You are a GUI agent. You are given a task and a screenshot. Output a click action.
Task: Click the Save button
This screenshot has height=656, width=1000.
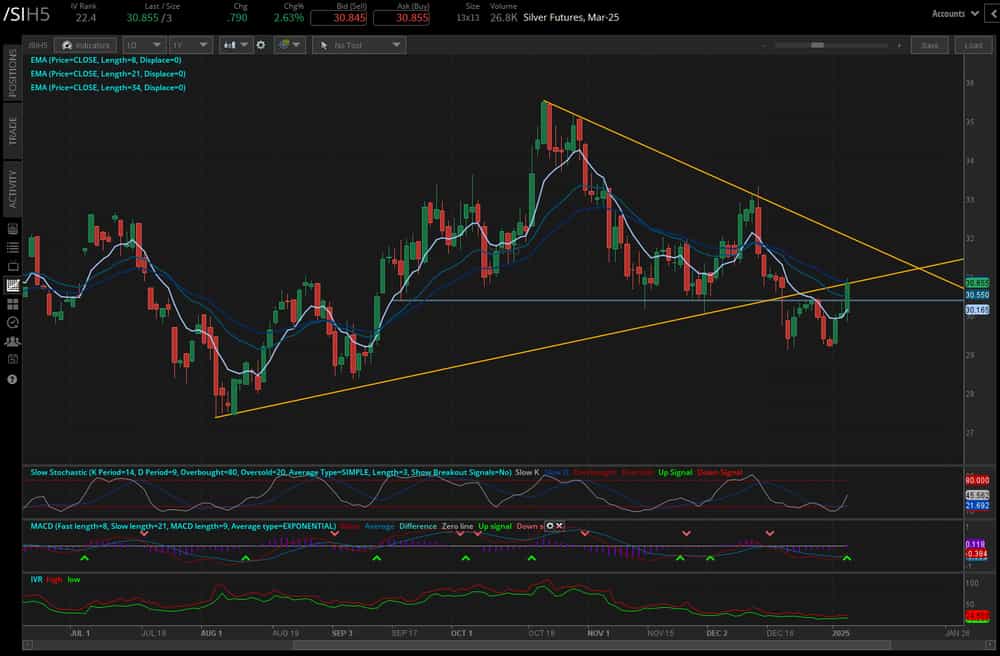pyautogui.click(x=929, y=45)
